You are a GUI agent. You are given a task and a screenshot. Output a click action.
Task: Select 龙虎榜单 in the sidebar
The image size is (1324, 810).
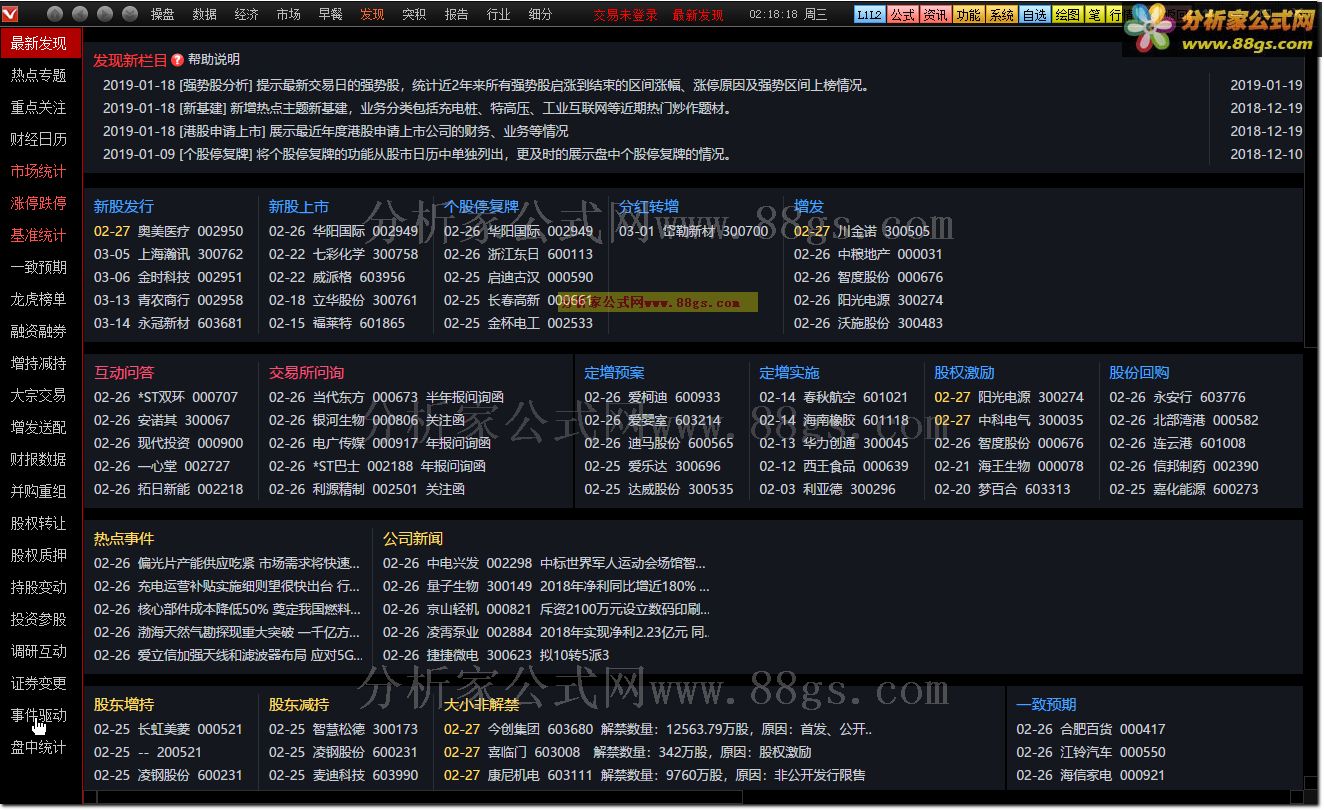point(39,299)
